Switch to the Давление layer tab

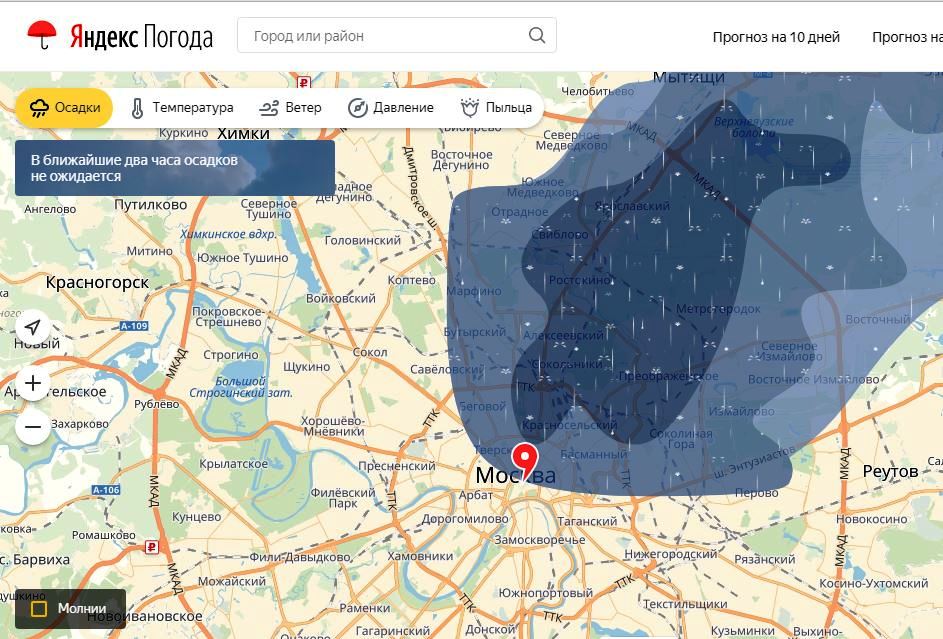click(391, 108)
